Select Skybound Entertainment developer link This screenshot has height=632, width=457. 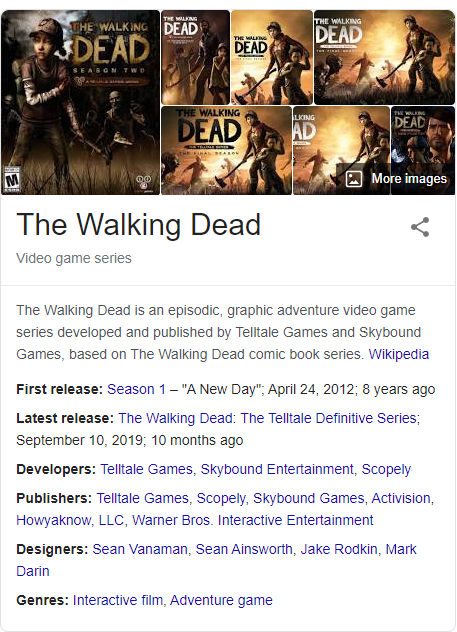pyautogui.click(x=277, y=470)
